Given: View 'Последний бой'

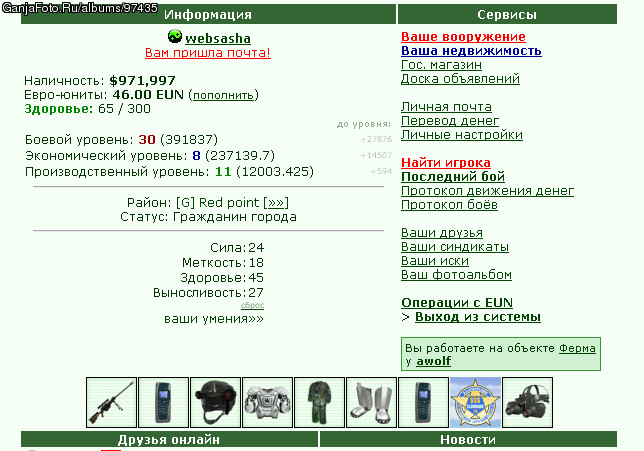Looking at the screenshot, I should (x=453, y=177).
